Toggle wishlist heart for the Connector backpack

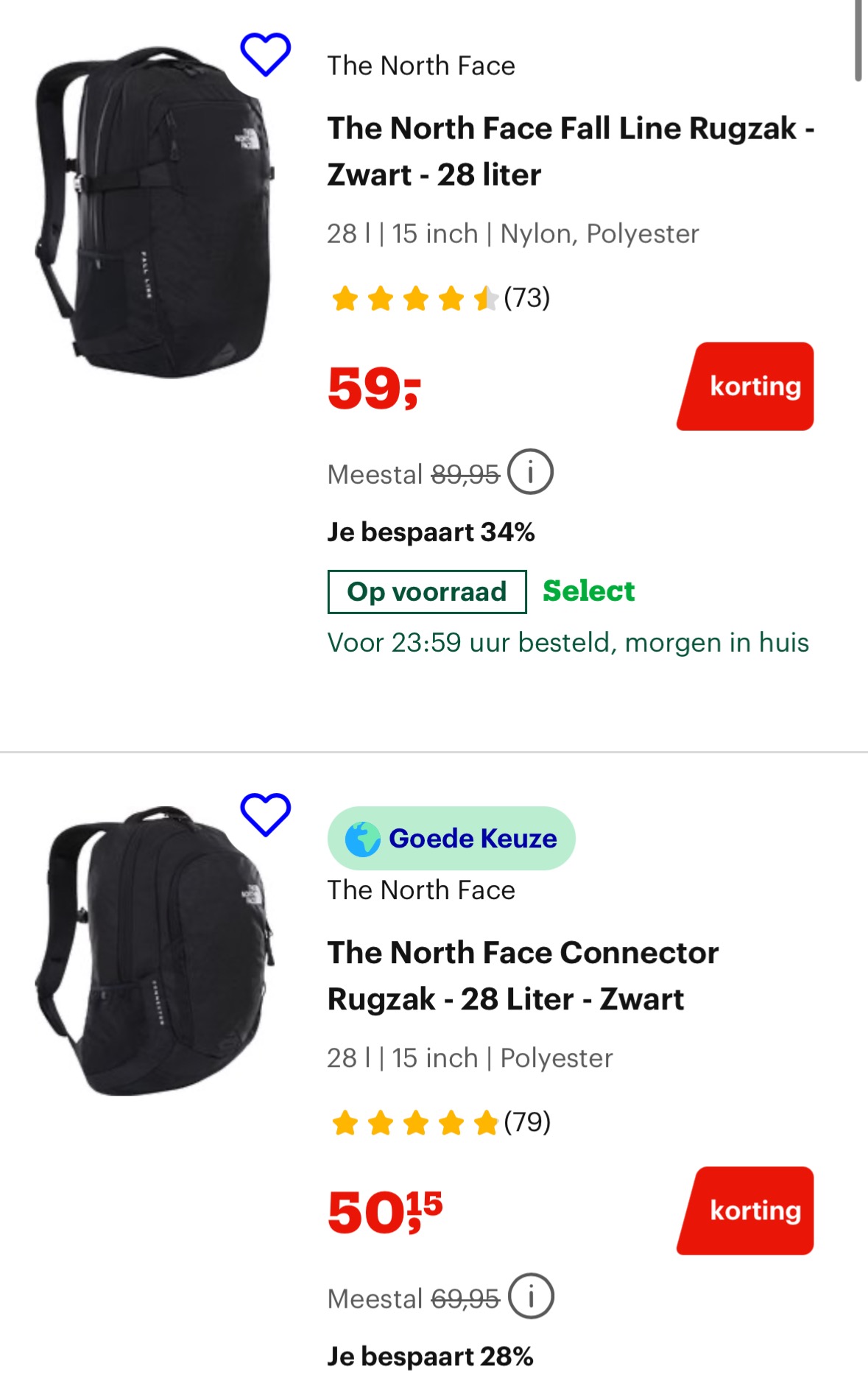coord(266,817)
